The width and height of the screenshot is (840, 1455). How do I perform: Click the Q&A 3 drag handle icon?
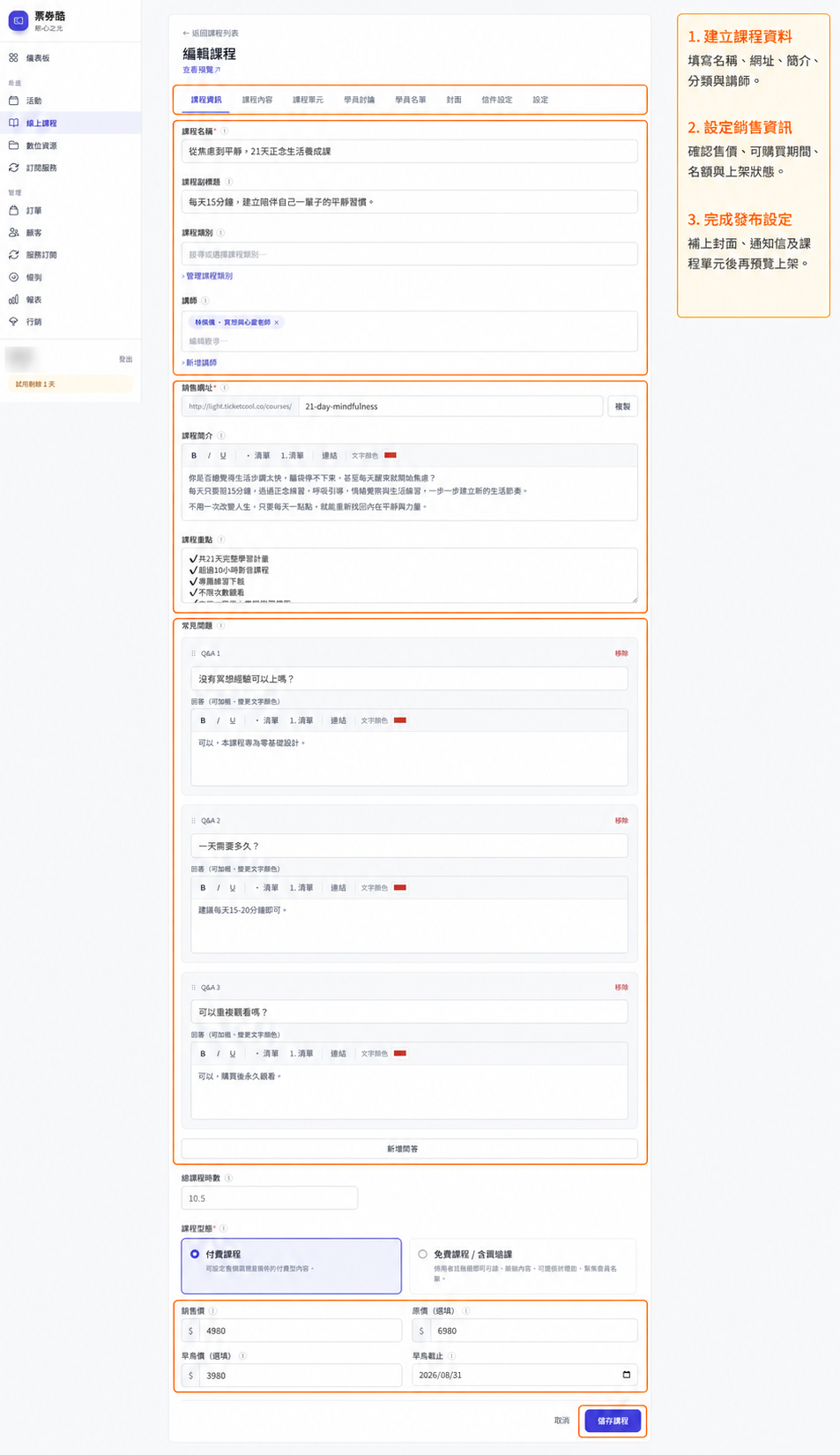point(193,988)
